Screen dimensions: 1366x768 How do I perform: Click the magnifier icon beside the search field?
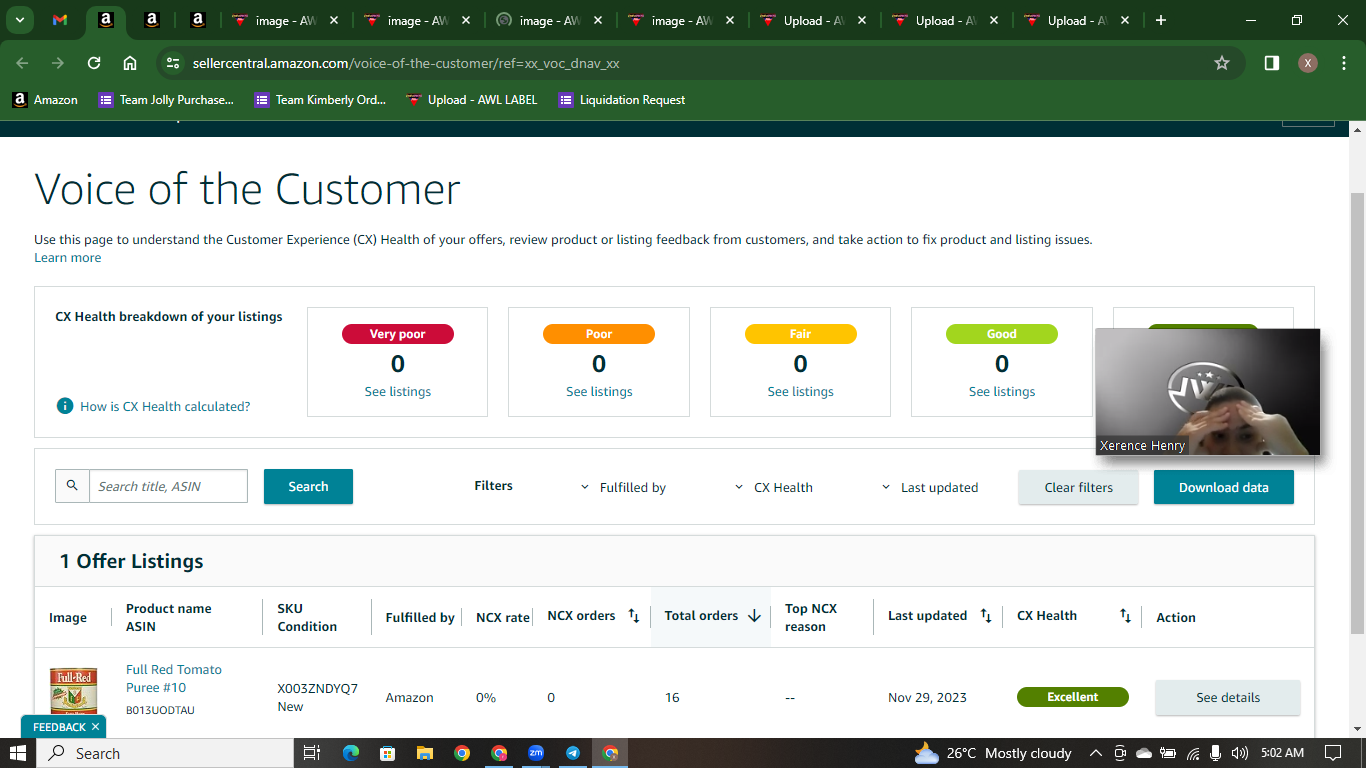[x=72, y=486]
